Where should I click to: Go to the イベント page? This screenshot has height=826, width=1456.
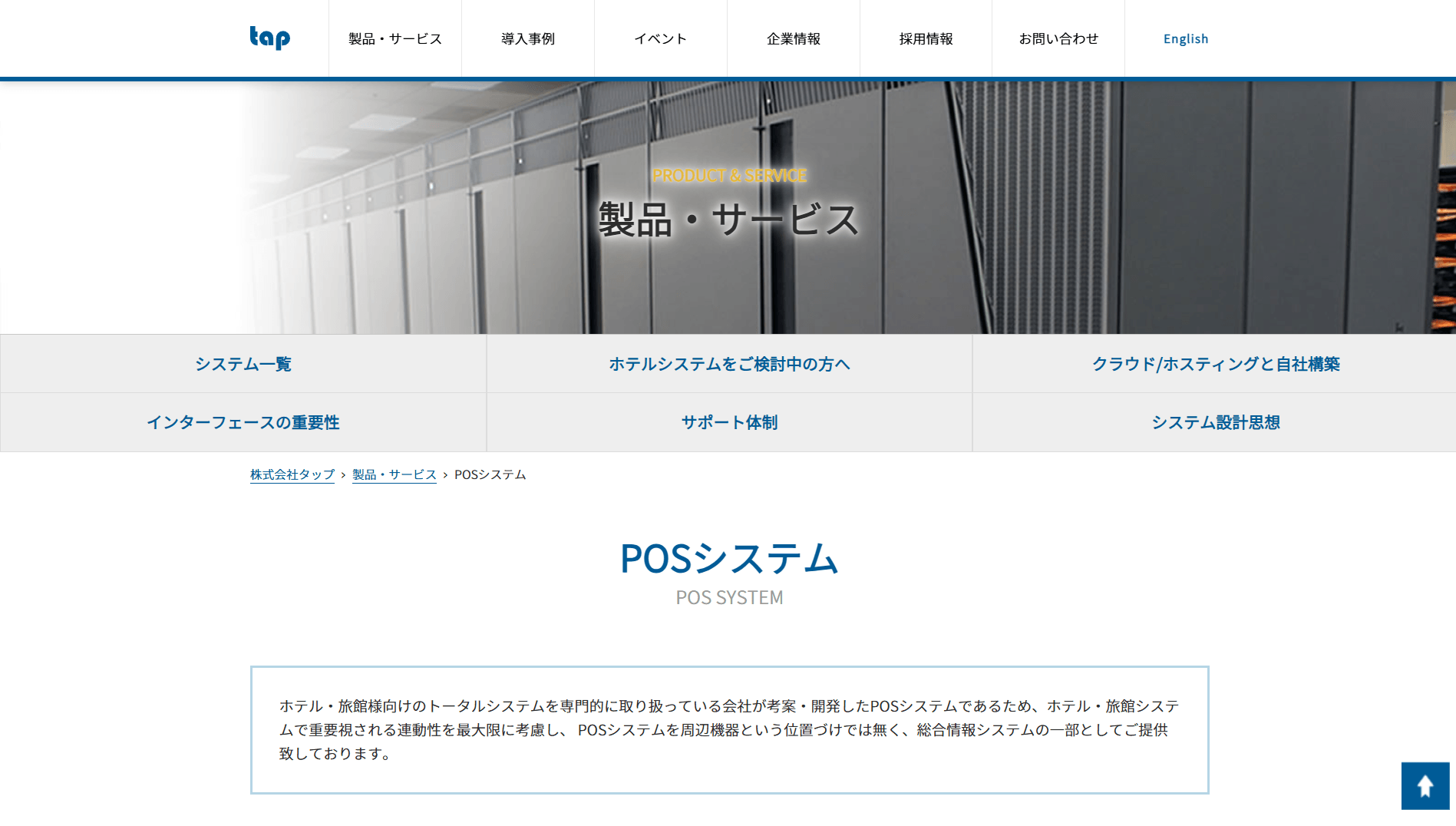(x=660, y=39)
